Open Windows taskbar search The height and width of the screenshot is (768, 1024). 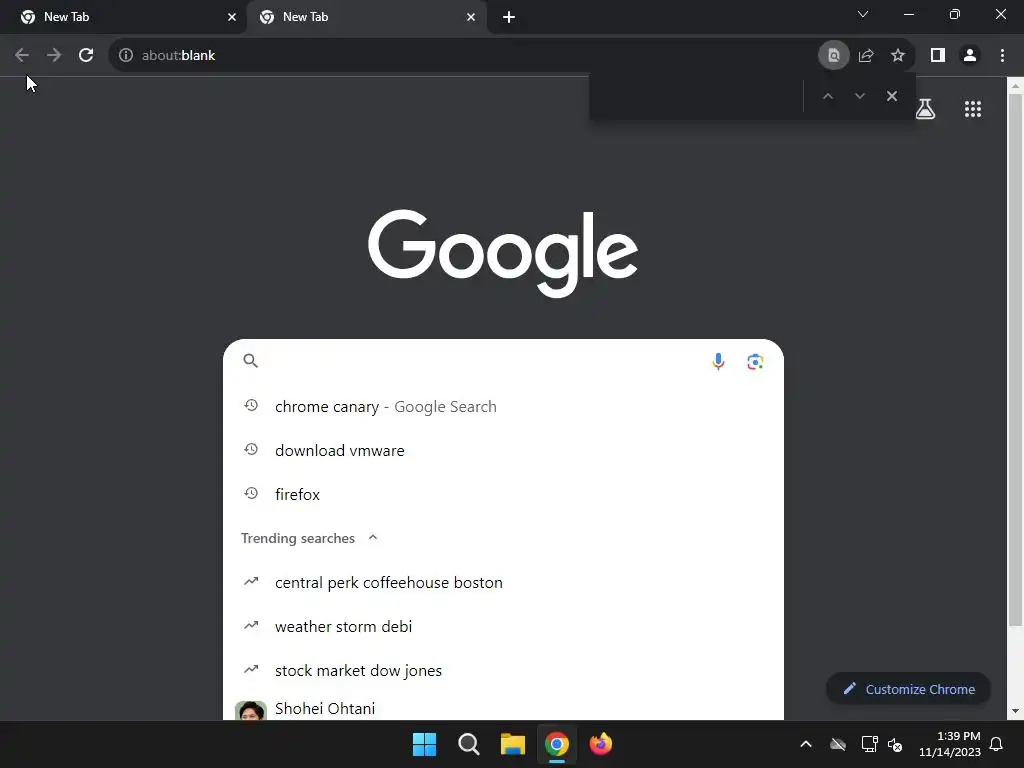[468, 744]
